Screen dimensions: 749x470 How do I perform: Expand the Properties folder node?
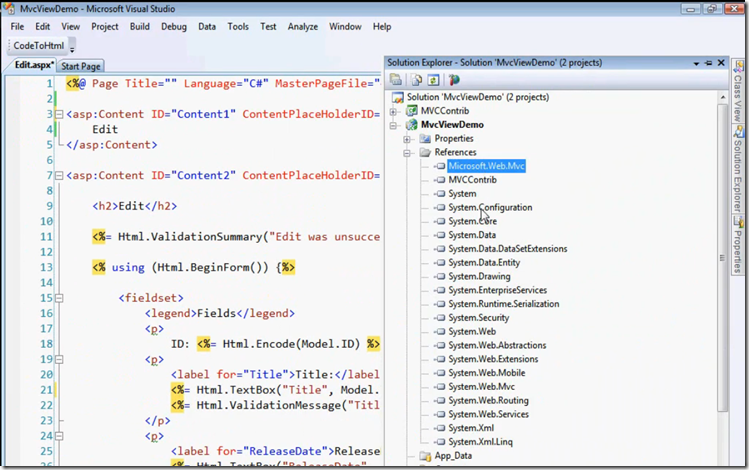(407, 139)
